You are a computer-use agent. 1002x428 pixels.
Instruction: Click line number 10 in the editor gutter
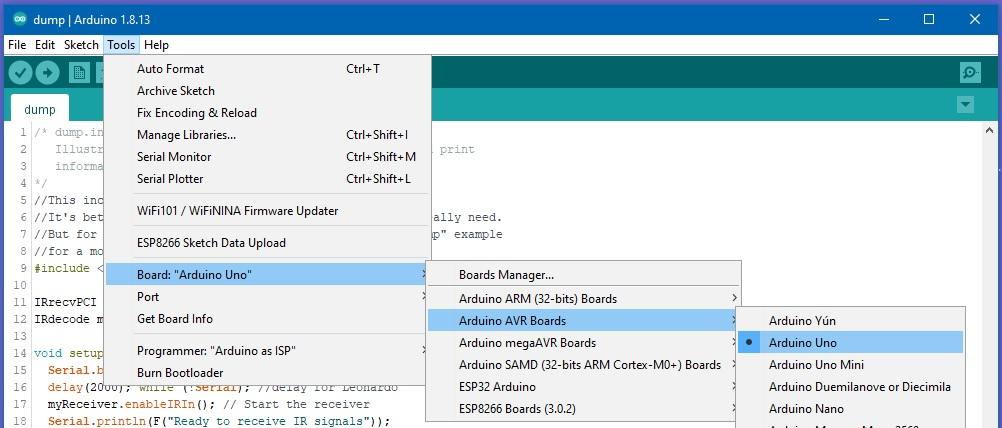point(19,284)
